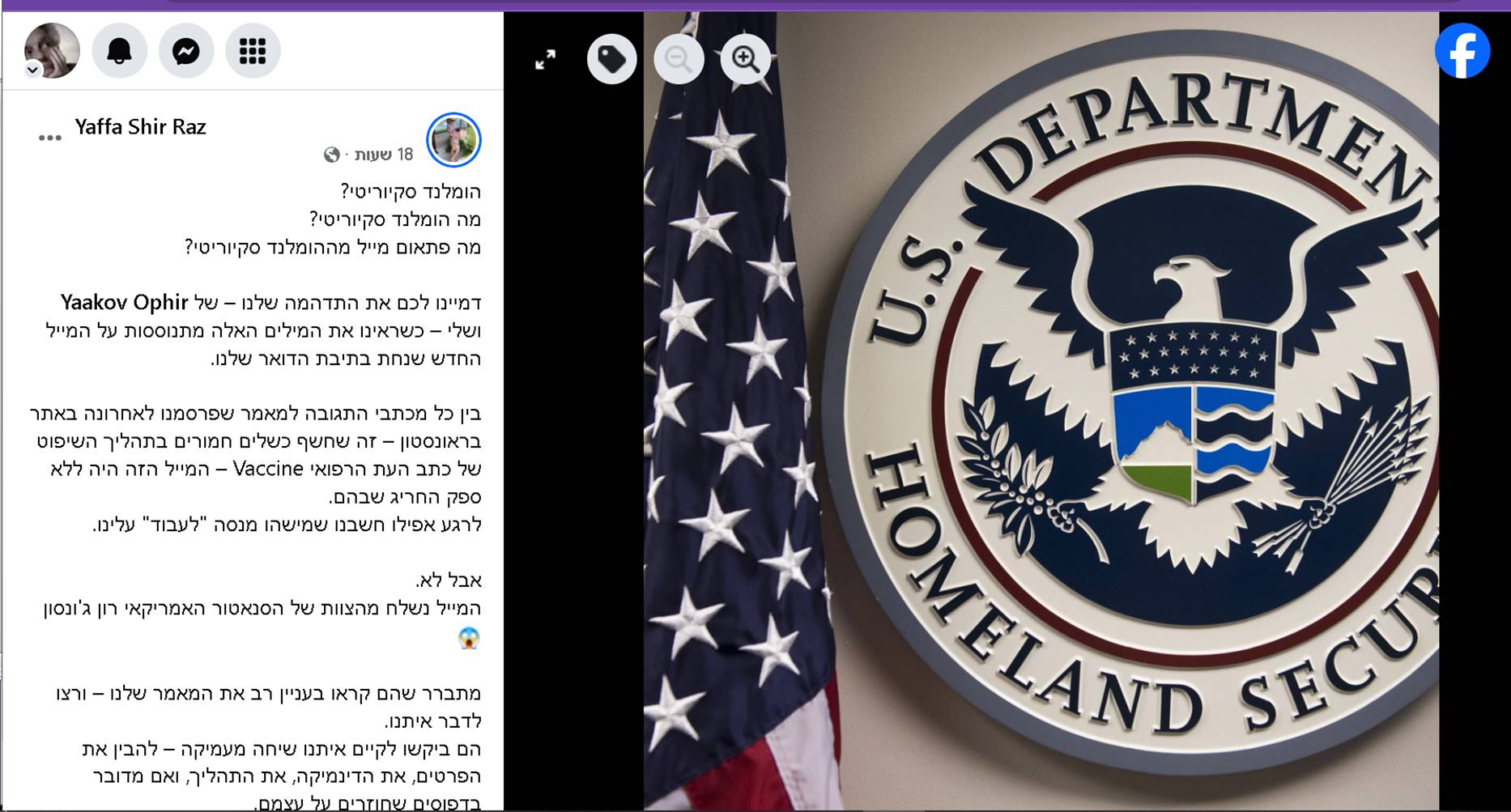
Task: Open the post options three-dot menu
Action: click(x=50, y=138)
